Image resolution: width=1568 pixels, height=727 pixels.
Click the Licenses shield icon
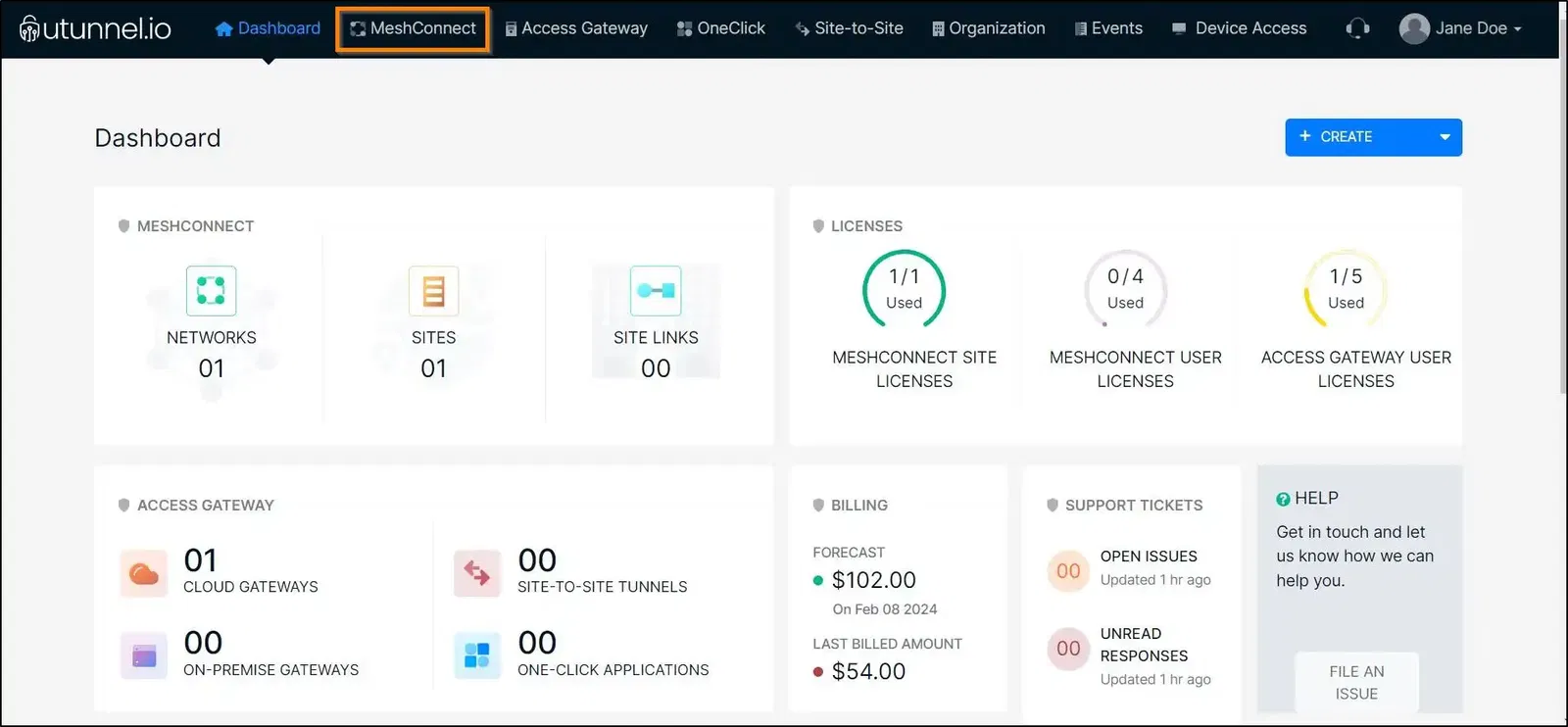[818, 226]
